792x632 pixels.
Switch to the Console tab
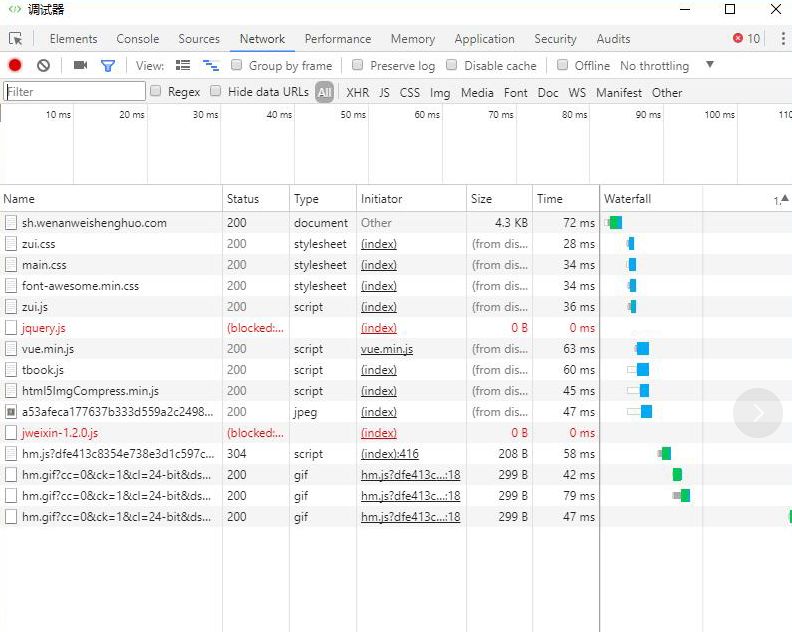point(138,39)
